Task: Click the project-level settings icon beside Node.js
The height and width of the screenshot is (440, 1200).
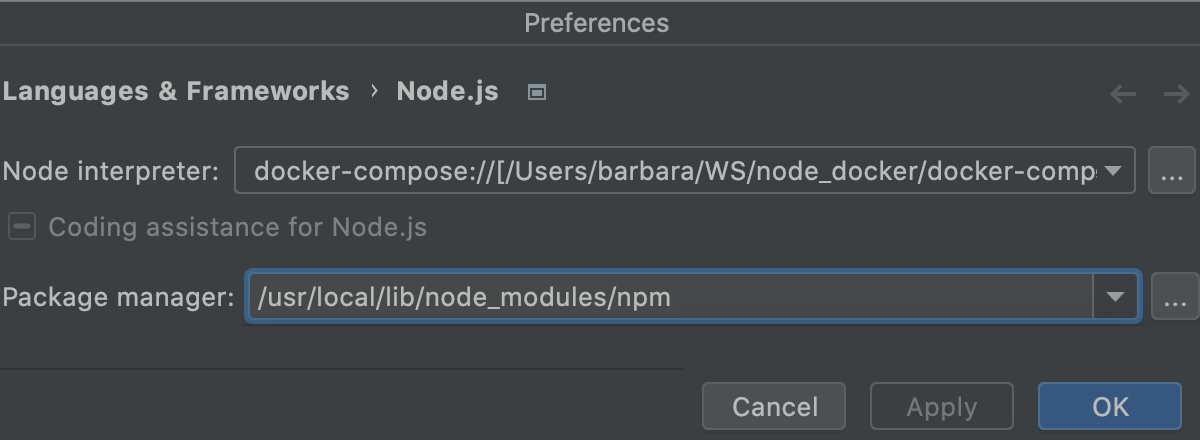Action: pyautogui.click(x=537, y=92)
